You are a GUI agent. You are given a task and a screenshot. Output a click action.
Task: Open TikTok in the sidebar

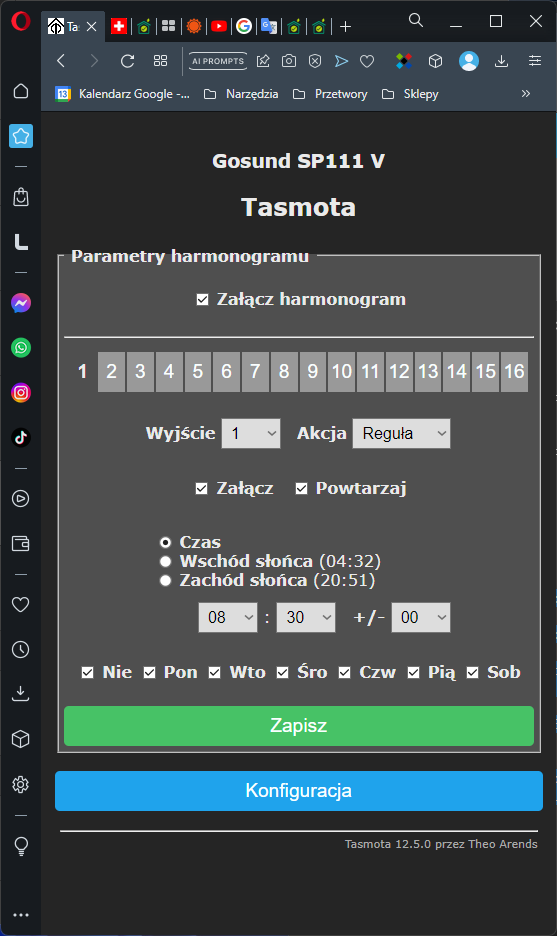tap(21, 438)
